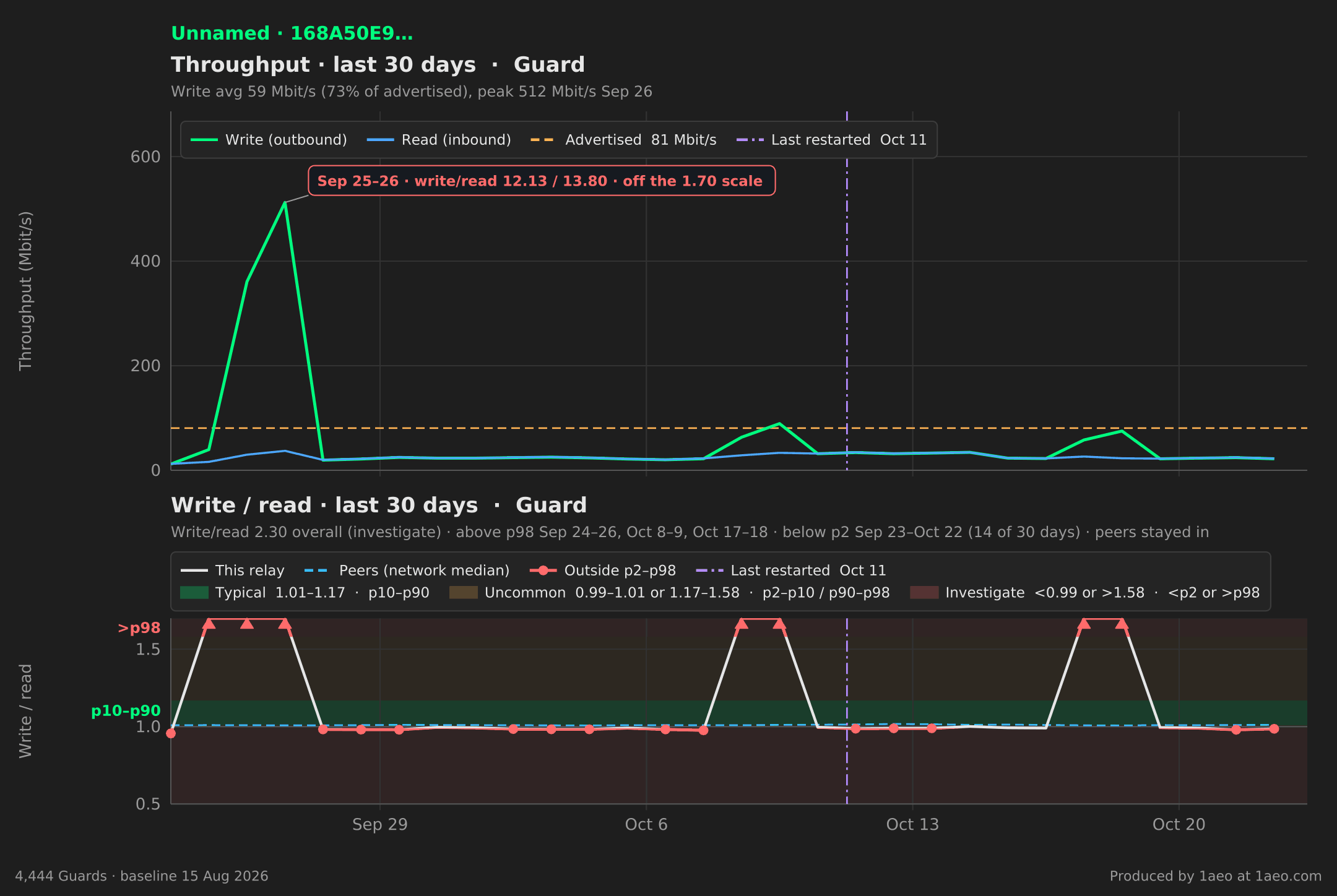
Task: Click the 'Oct 6' x-axis tick label
Action: [x=646, y=824]
